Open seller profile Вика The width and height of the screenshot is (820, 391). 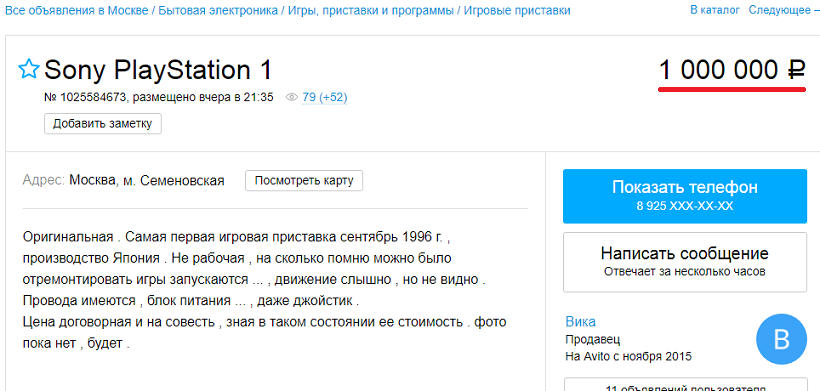click(580, 321)
